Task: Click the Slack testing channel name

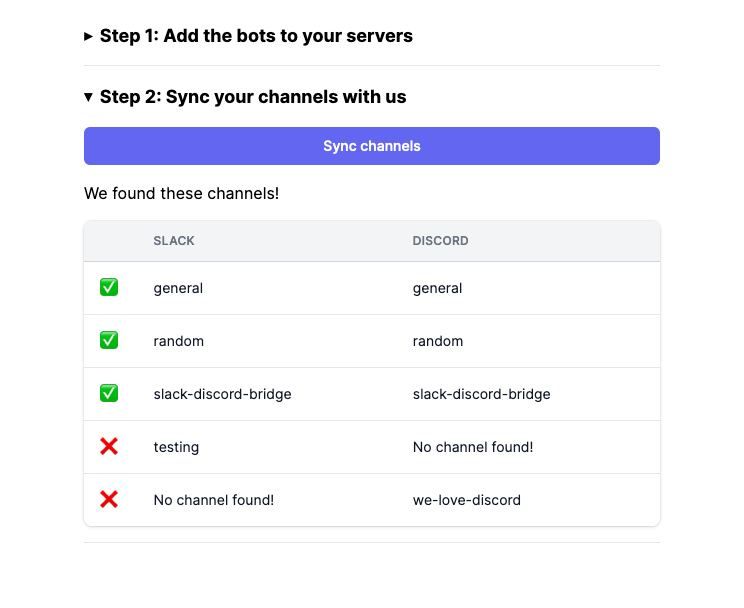Action: click(176, 447)
